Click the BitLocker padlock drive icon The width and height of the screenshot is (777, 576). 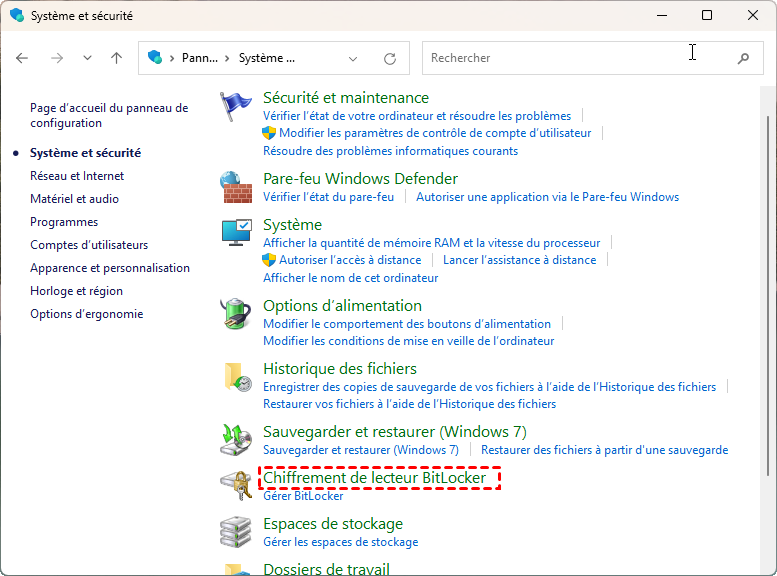point(236,486)
